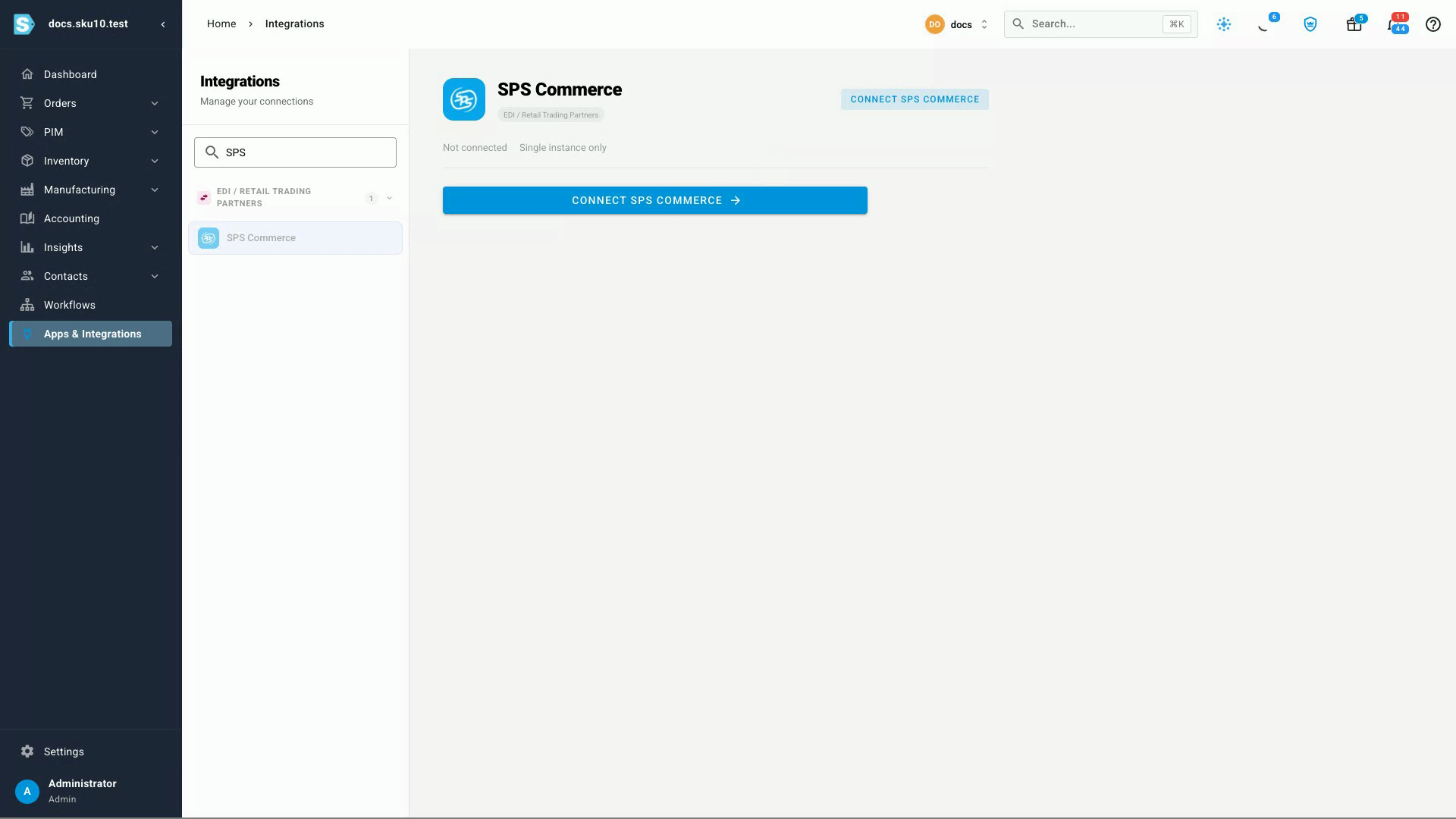Image resolution: width=1456 pixels, height=819 pixels.
Task: Click the Administrator avatar icon
Action: click(27, 791)
